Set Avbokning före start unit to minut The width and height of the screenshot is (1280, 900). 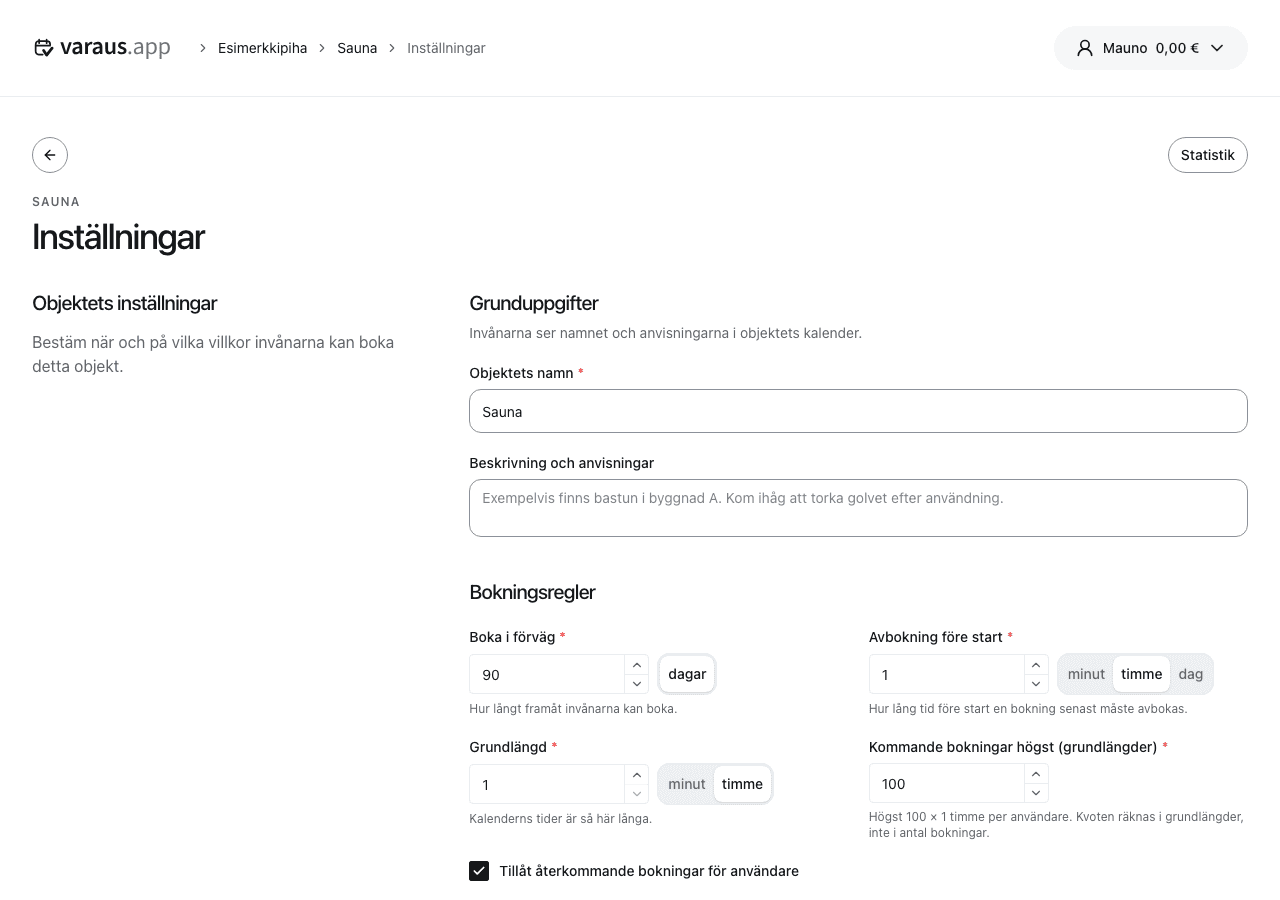pos(1086,674)
